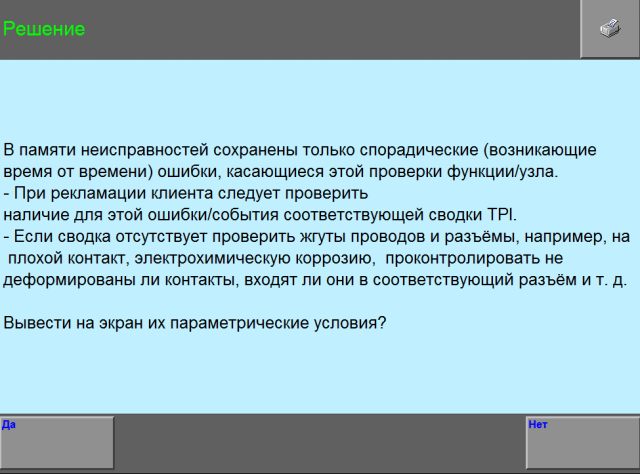This screenshot has width=640, height=474.
Task: Click the line '- При рекламации клиента следует проверить'
Action: click(186, 193)
